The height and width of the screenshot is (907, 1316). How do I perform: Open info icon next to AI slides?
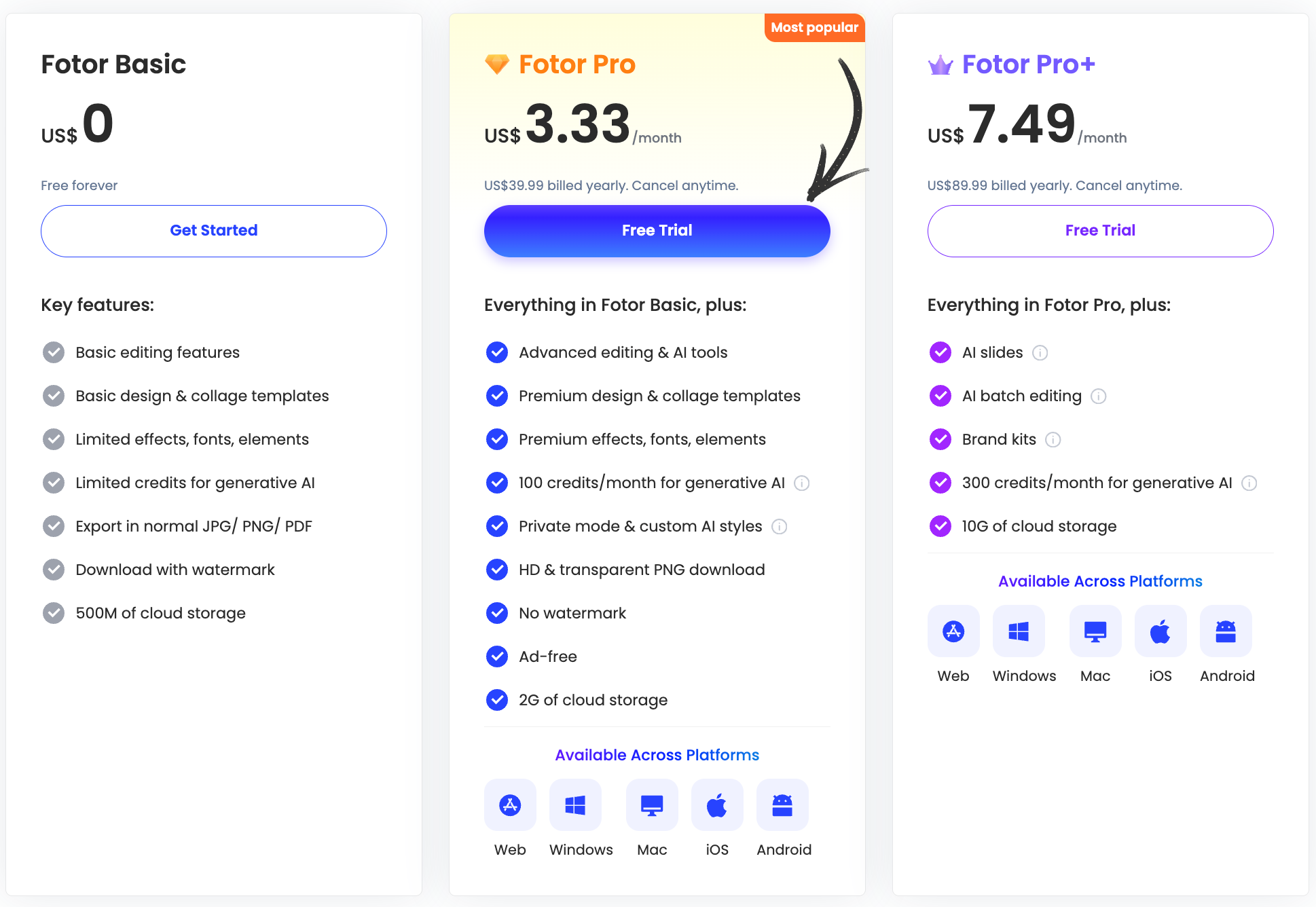pos(1040,353)
